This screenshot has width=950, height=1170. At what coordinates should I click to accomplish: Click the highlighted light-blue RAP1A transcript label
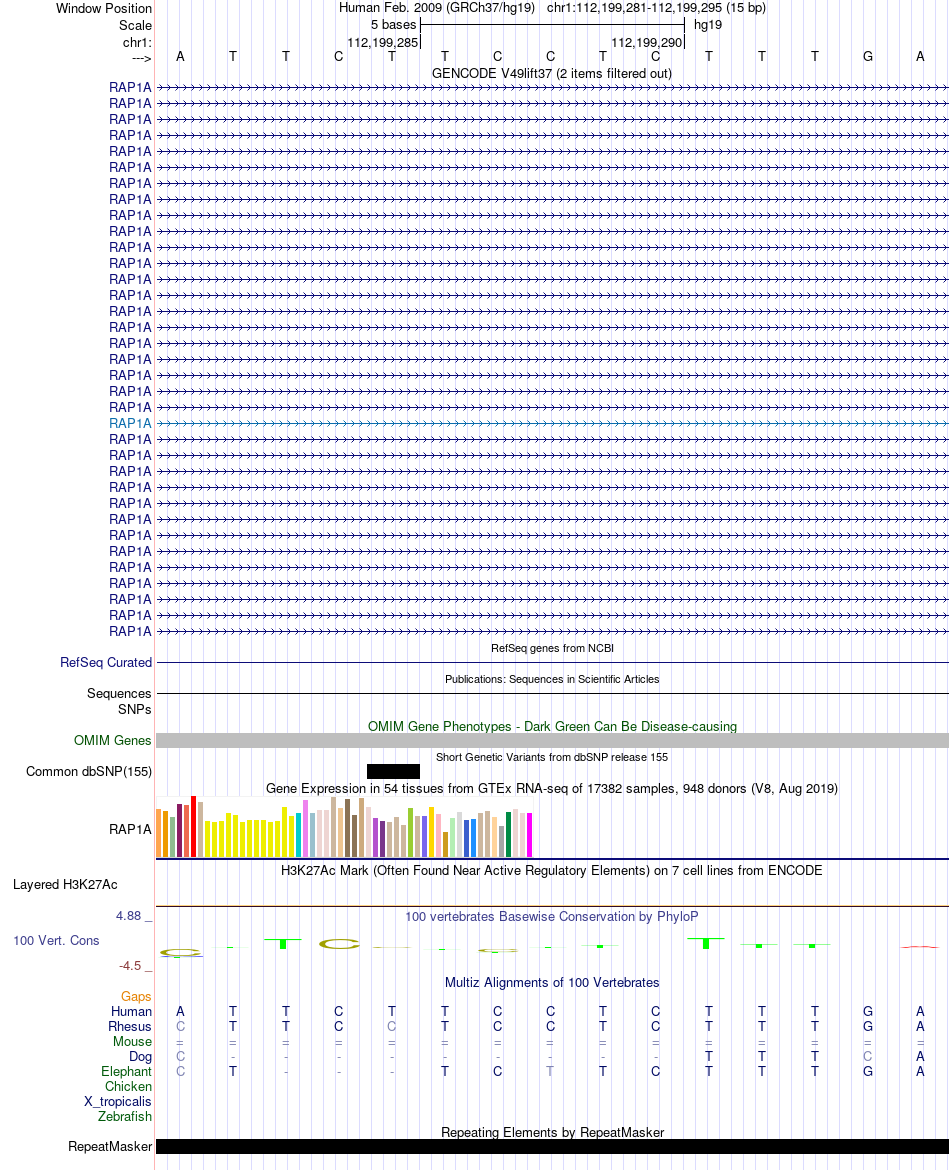[x=130, y=423]
